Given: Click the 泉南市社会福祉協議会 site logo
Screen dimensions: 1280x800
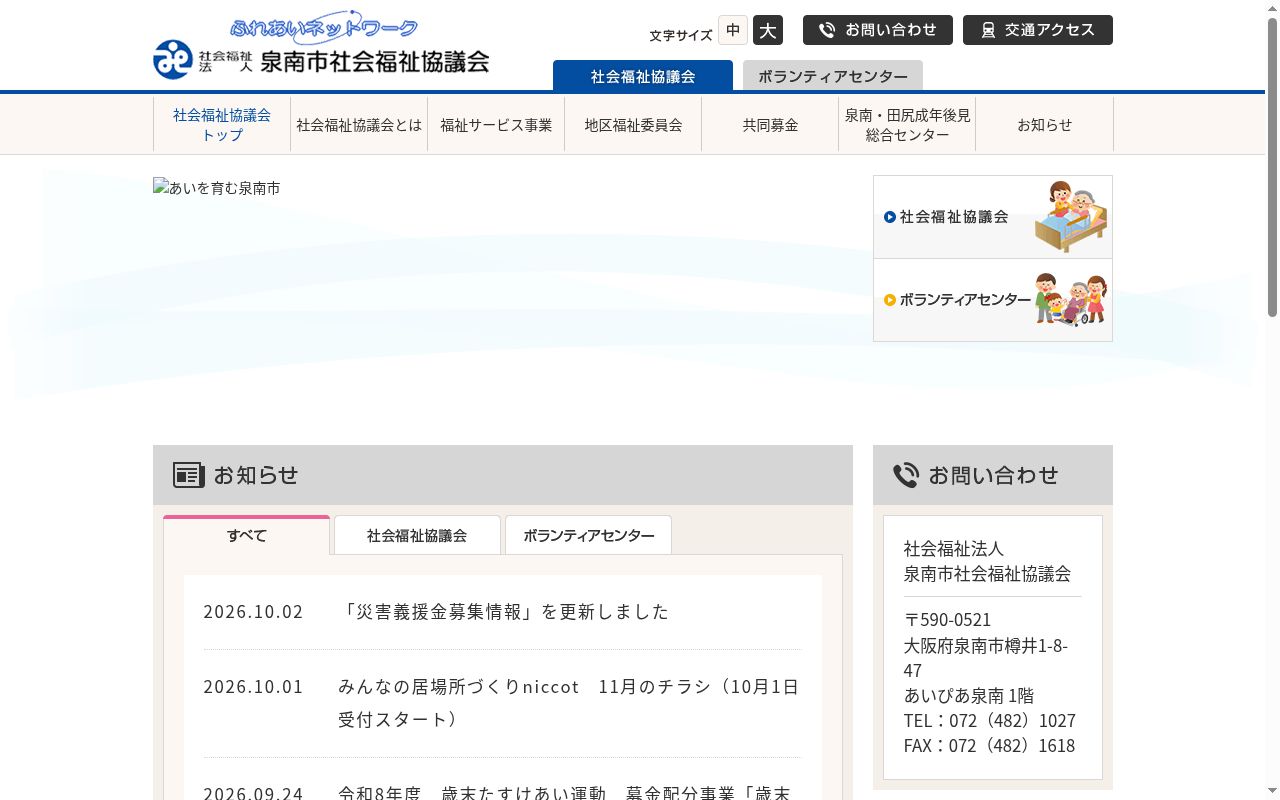Looking at the screenshot, I should click(x=321, y=46).
